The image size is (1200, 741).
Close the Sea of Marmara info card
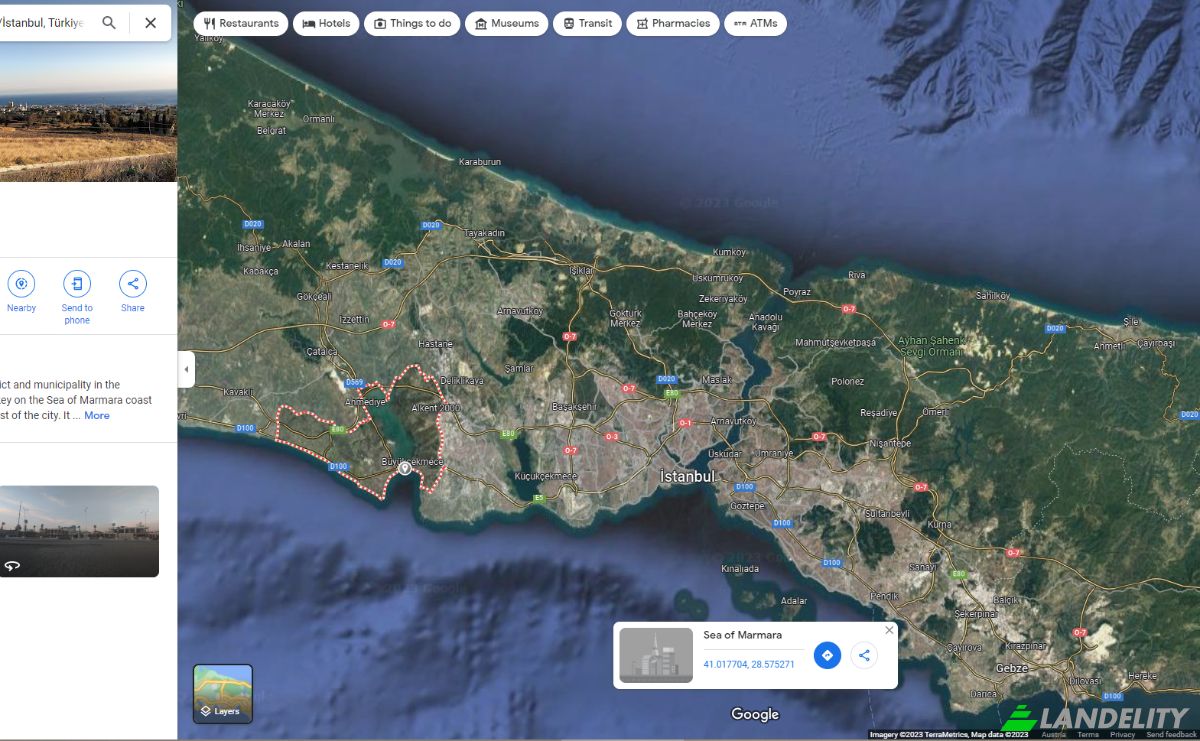[889, 630]
